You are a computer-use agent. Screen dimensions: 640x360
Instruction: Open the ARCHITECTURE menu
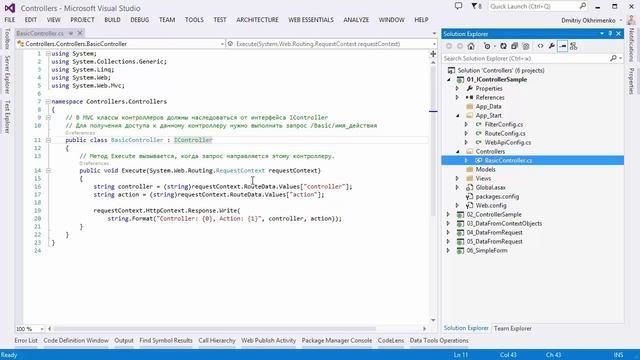257,20
